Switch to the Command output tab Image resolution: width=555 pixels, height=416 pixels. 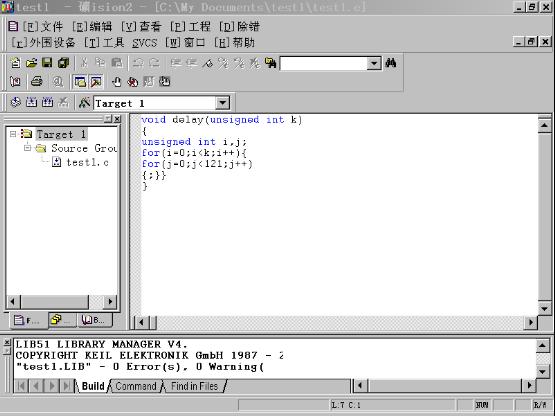[136, 386]
